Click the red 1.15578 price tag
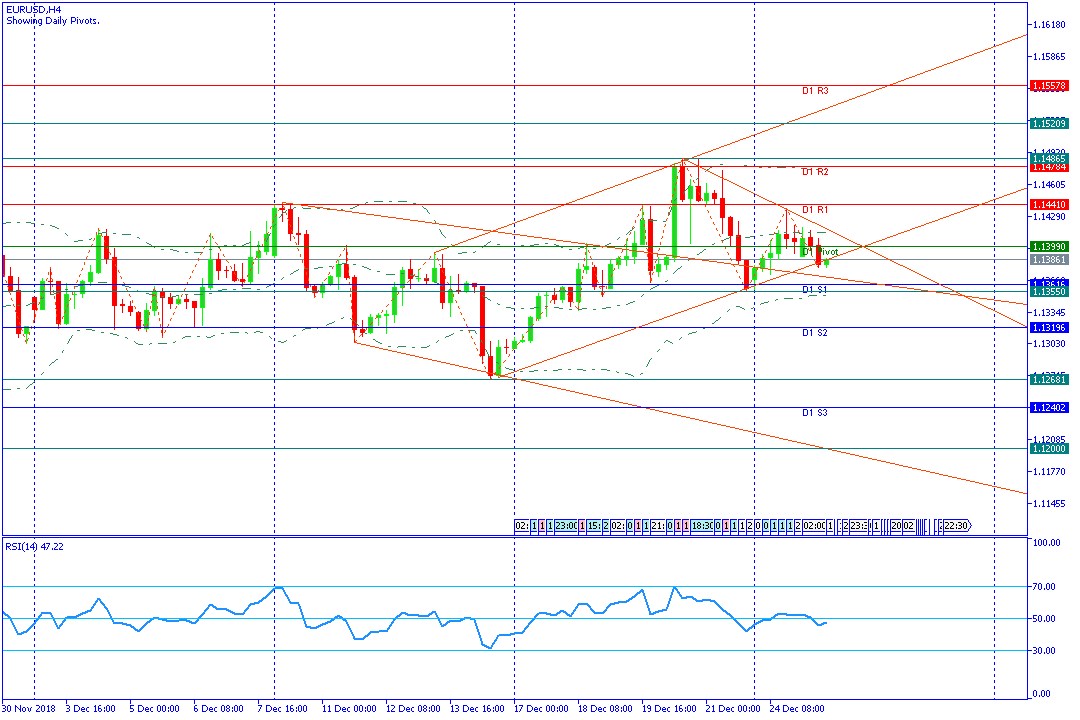 click(1049, 86)
